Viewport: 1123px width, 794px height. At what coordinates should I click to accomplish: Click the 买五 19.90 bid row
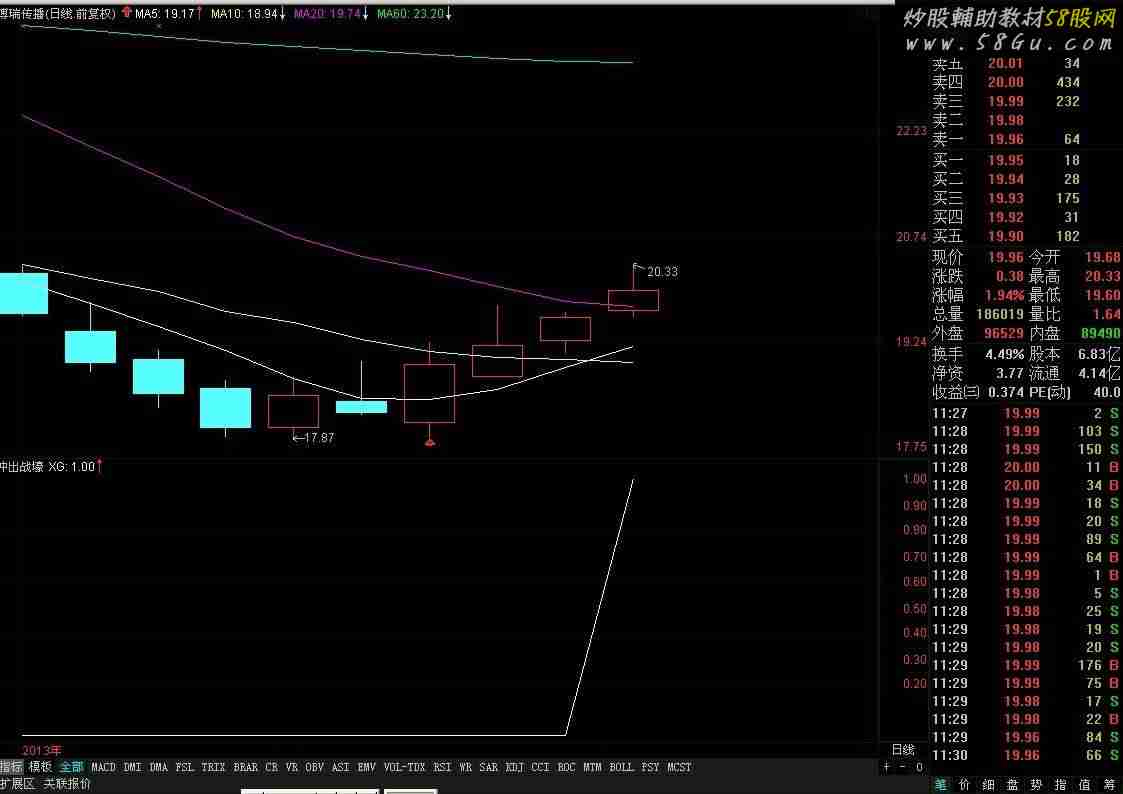1006,236
